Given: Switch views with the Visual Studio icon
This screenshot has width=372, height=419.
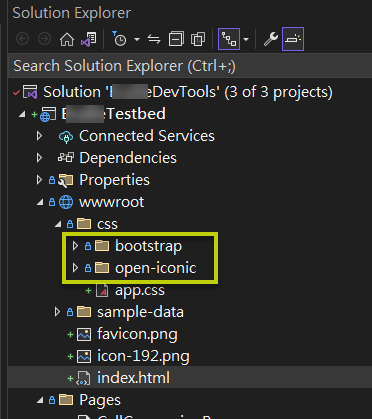Looking at the screenshot, I should [89, 39].
